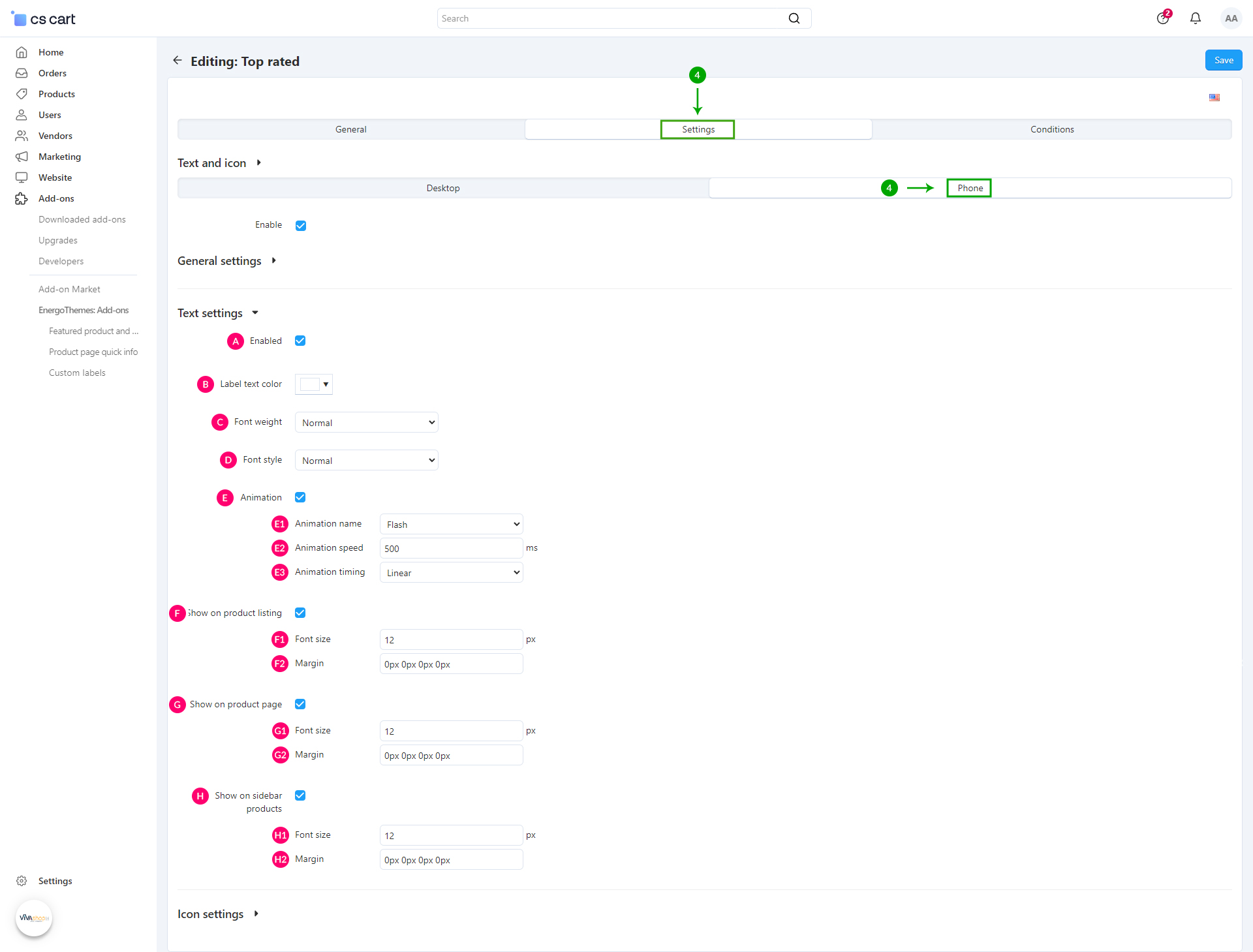The image size is (1253, 952).
Task: Click the back arrow next to Editing title
Action: click(x=178, y=61)
